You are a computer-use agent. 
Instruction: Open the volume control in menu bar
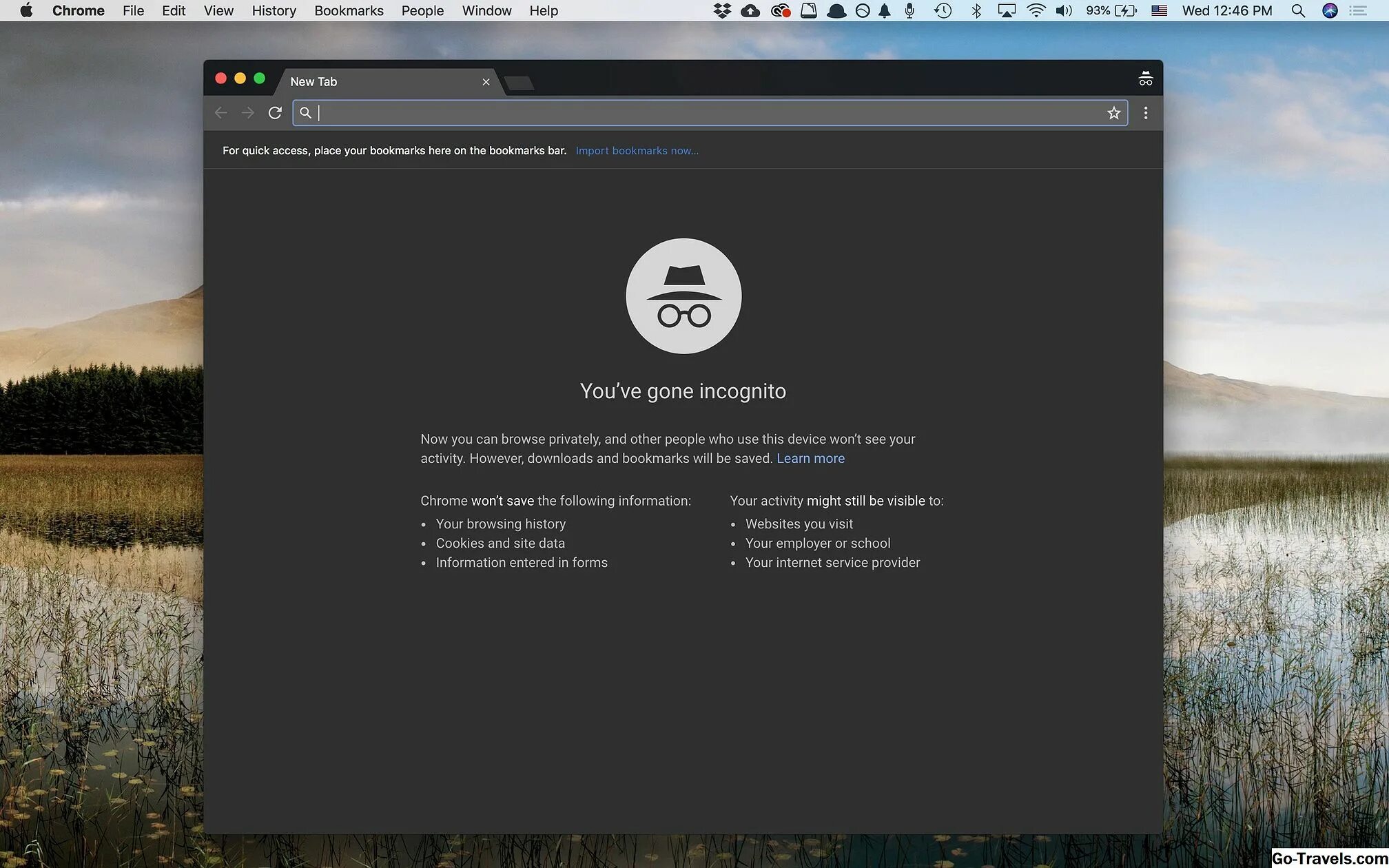pyautogui.click(x=1064, y=11)
